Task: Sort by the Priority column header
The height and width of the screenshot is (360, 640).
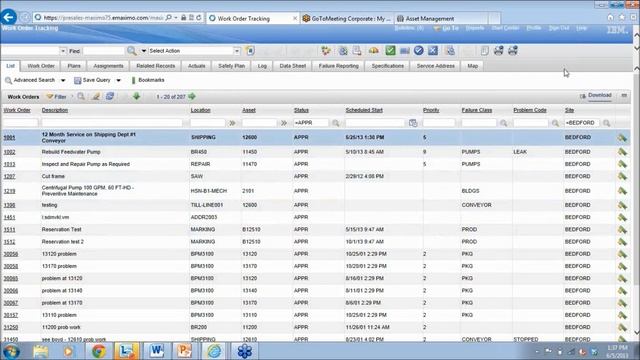Action: pos(431,110)
